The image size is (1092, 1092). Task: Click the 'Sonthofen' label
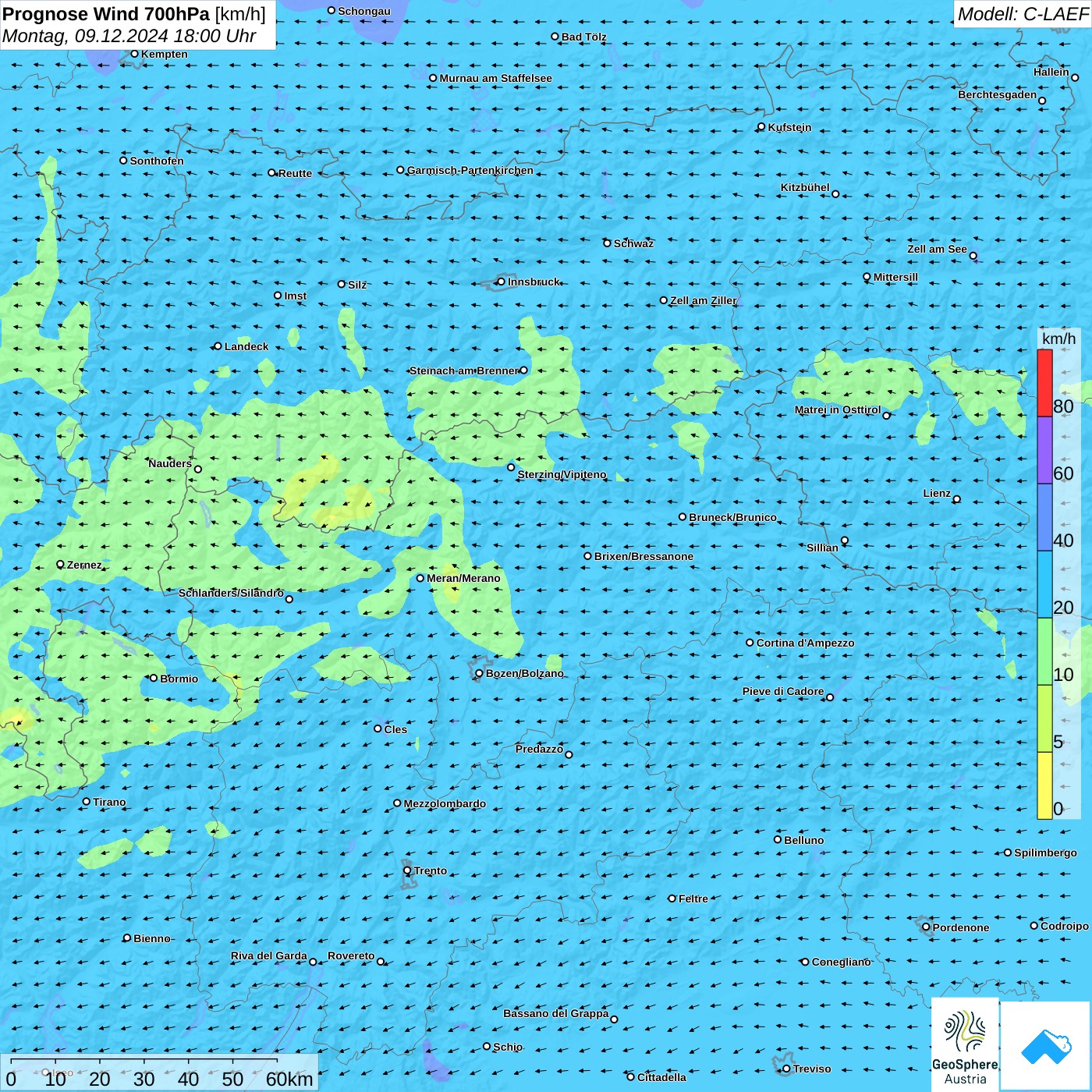coord(157,161)
